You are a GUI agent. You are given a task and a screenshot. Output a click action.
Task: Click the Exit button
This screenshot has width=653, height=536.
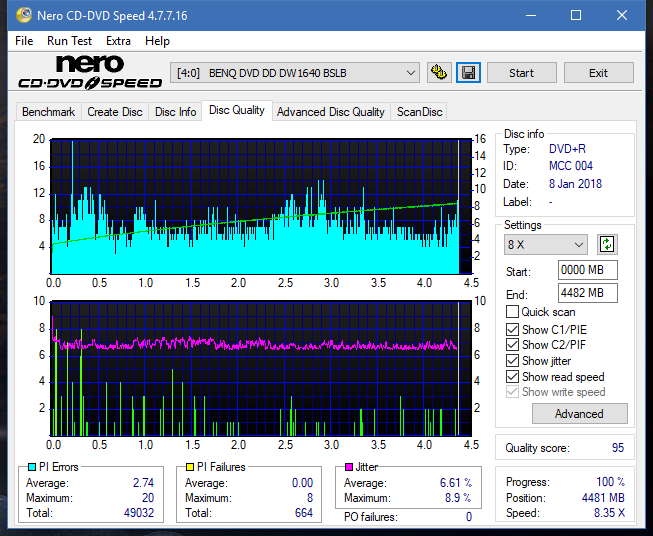click(x=598, y=73)
